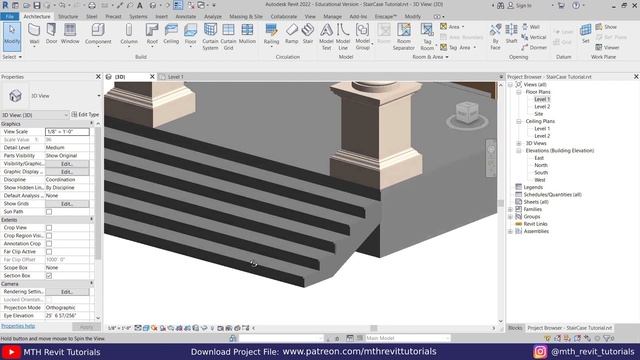640x360 pixels.
Task: Expand the Families tree node
Action: [510, 209]
